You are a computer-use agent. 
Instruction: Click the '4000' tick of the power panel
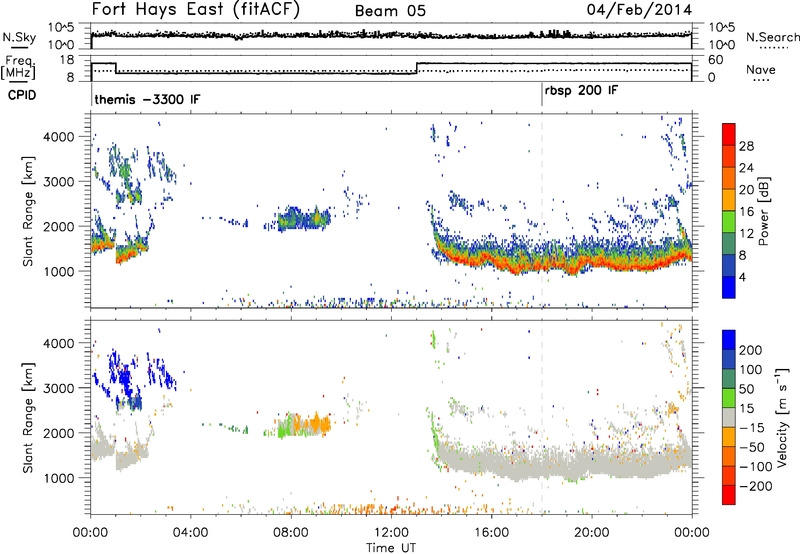59,137
